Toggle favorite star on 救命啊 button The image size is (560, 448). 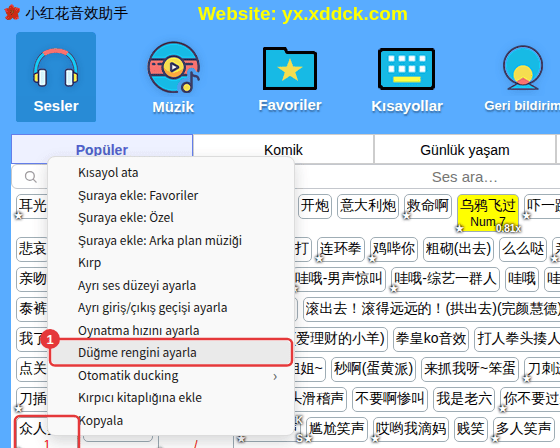(x=406, y=216)
